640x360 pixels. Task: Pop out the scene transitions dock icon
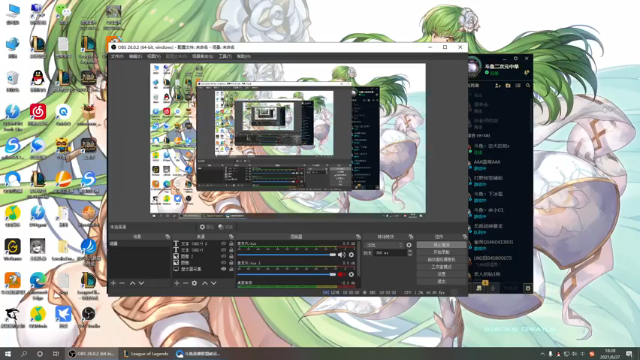coord(411,236)
